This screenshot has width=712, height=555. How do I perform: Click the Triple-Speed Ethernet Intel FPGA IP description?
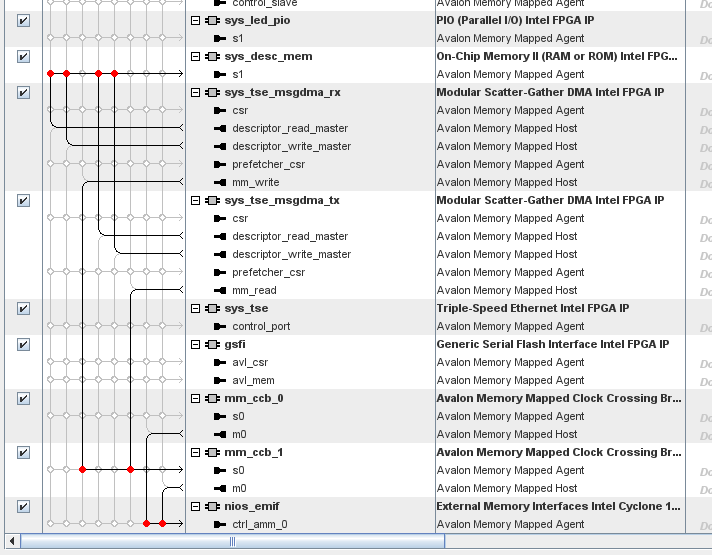[533, 308]
